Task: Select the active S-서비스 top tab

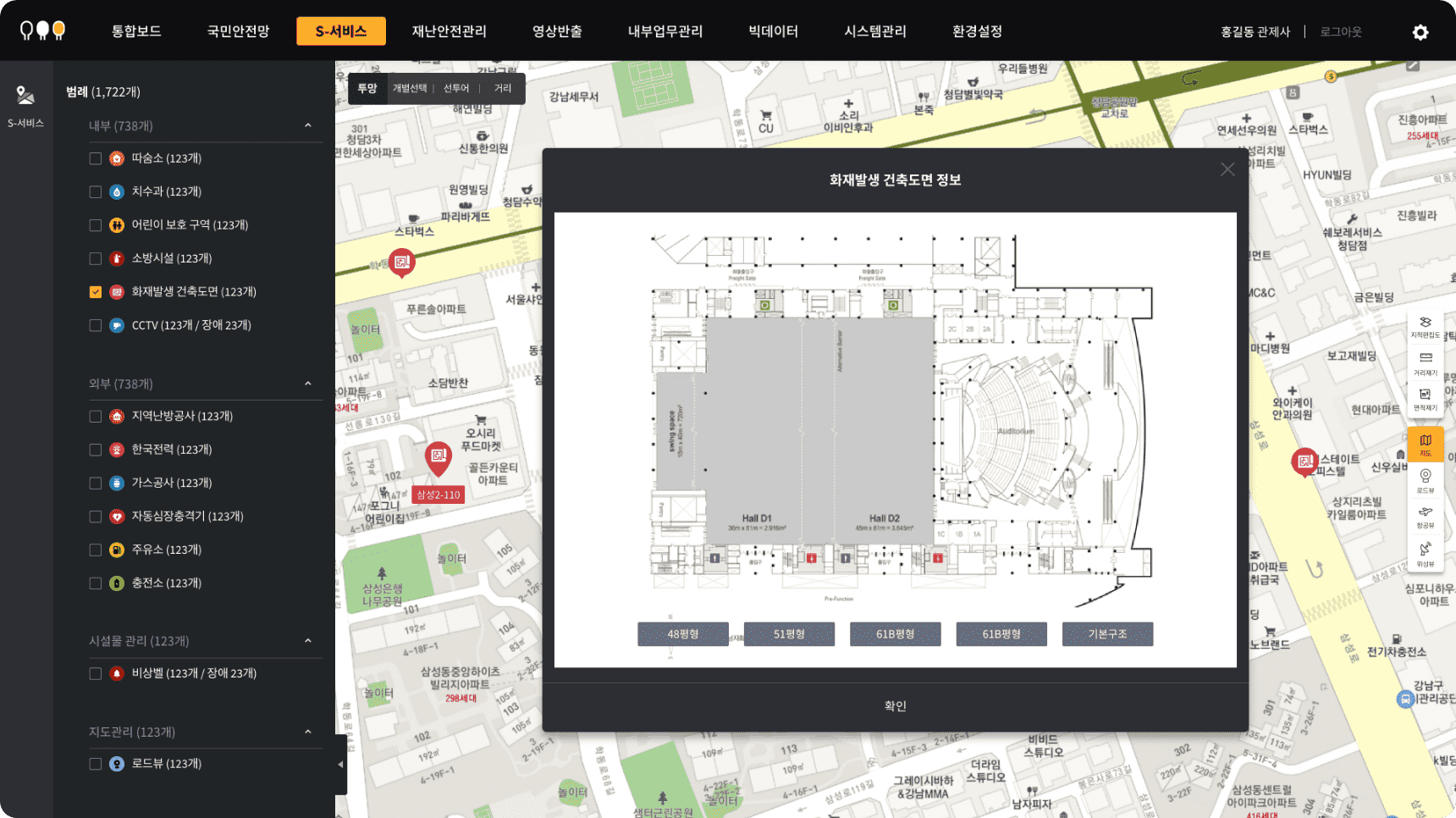Action: pyautogui.click(x=341, y=31)
